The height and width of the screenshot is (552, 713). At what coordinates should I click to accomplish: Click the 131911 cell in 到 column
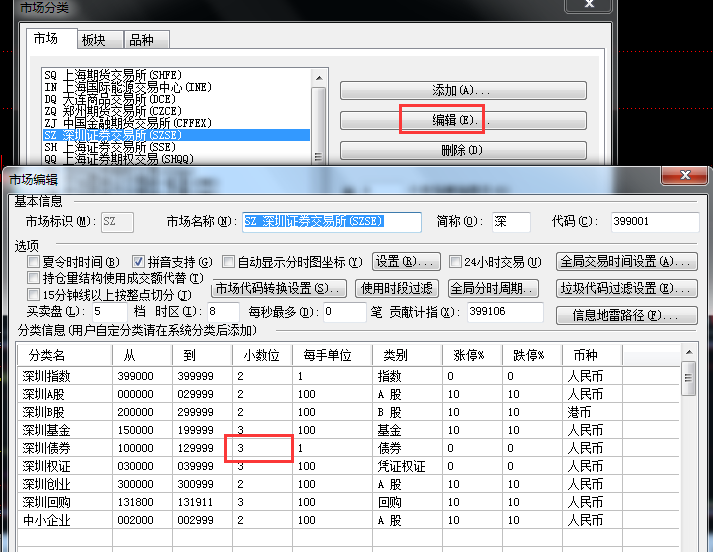coord(202,502)
